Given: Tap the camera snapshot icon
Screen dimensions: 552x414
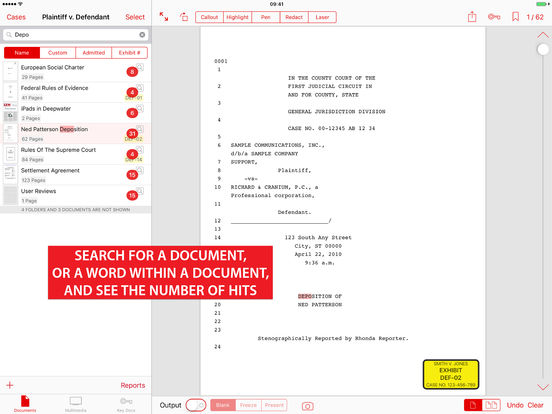Looking at the screenshot, I should pos(307,406).
